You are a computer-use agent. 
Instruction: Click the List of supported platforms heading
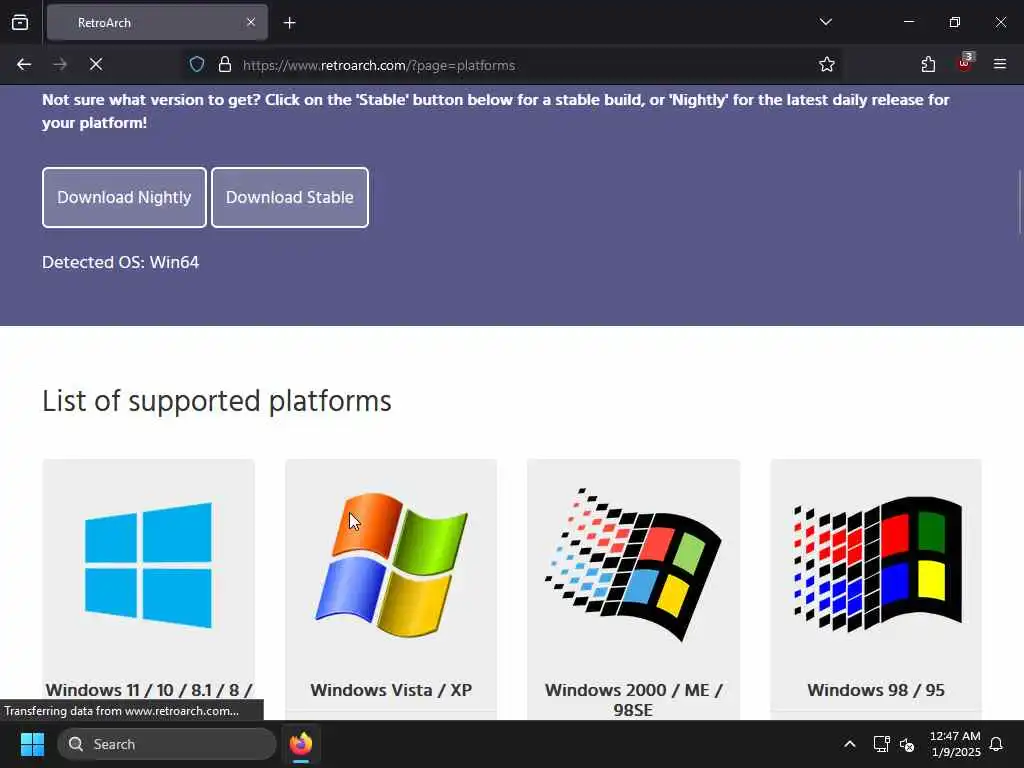(x=217, y=400)
